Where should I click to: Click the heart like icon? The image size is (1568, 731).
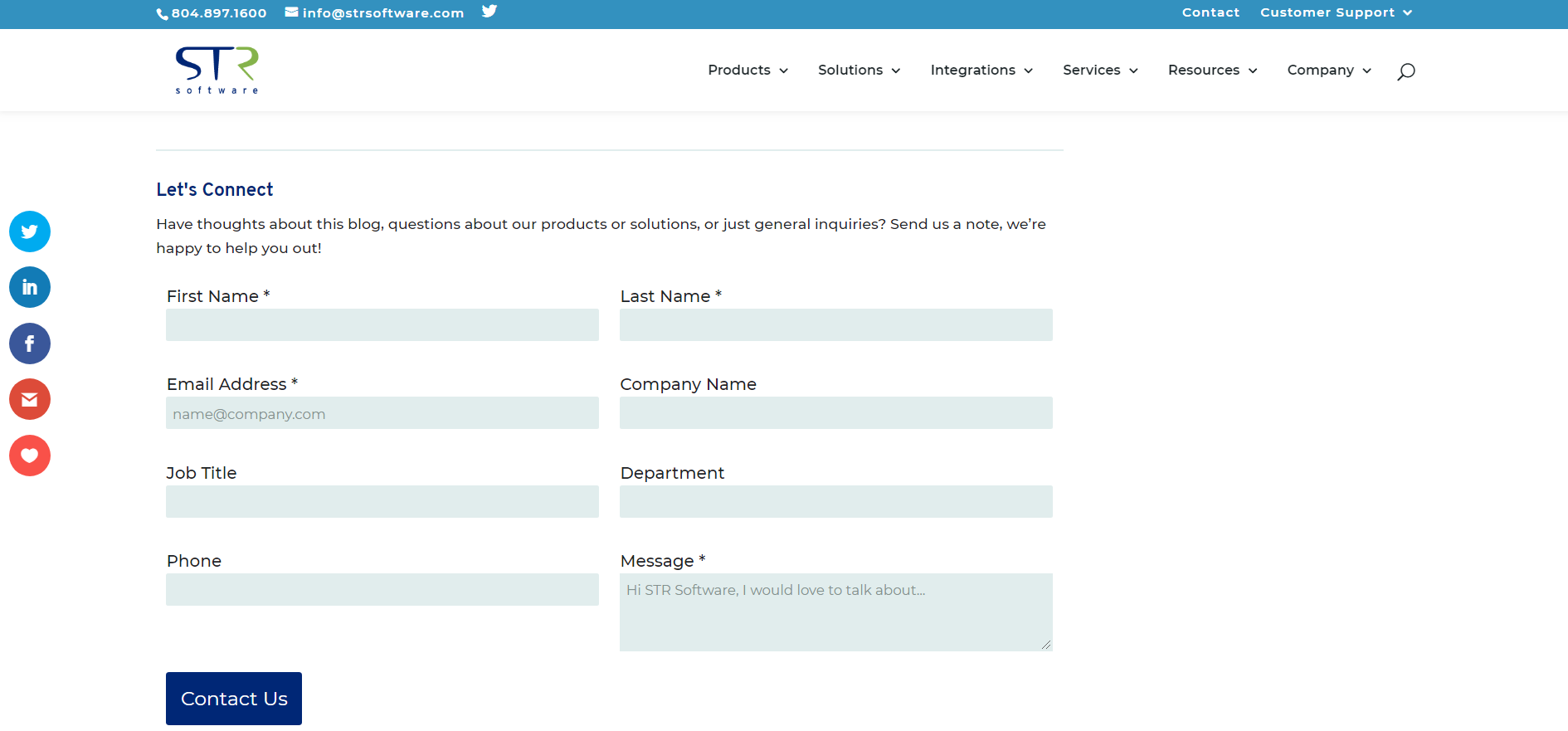[x=30, y=456]
